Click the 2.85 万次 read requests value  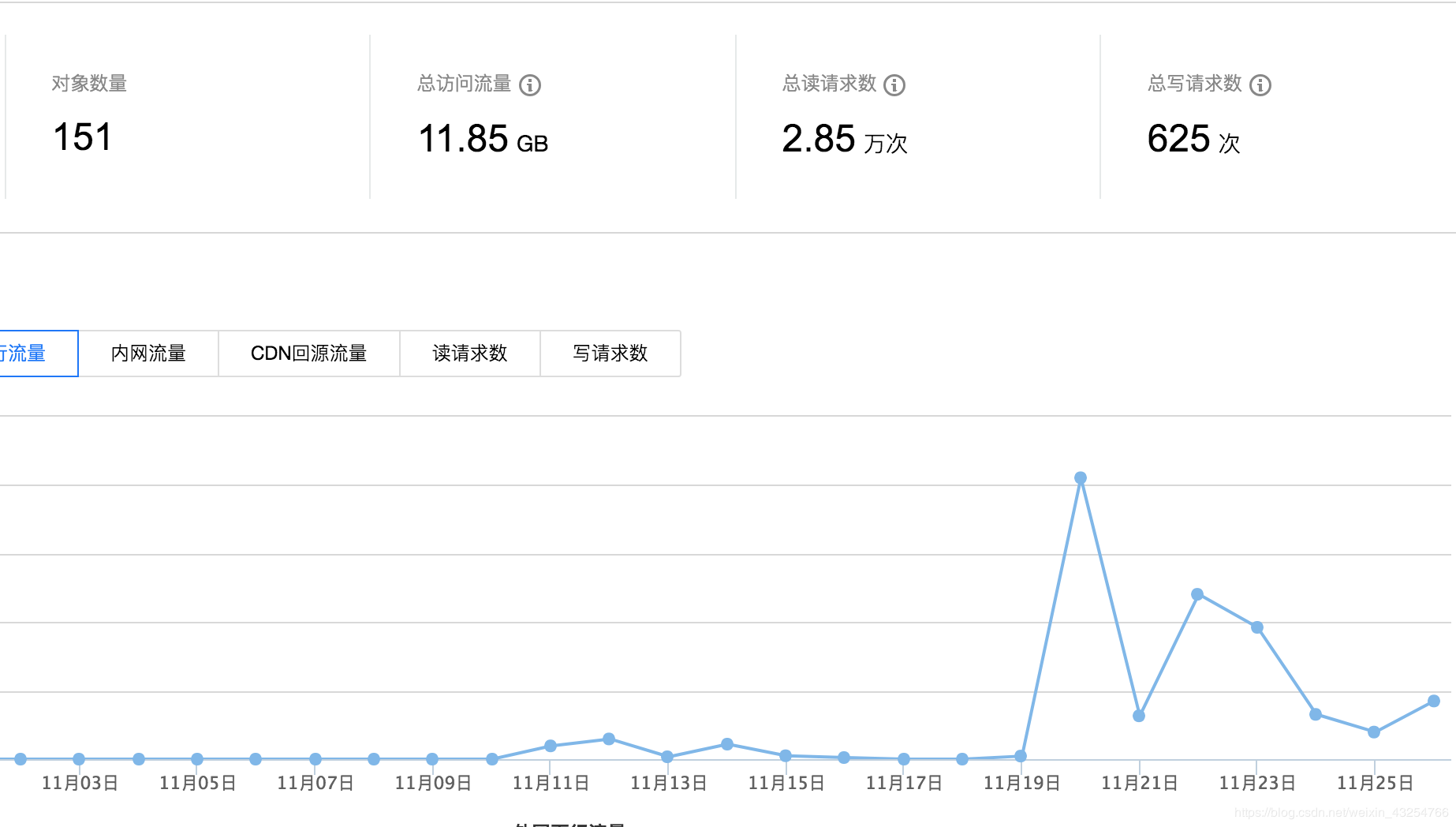[845, 139]
